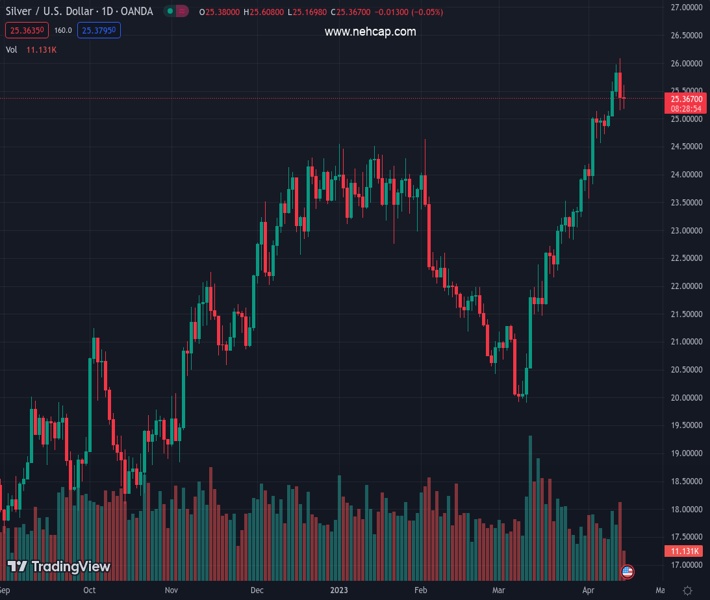This screenshot has height=600, width=710.
Task: Click the Feb label on time axis
Action: click(421, 590)
